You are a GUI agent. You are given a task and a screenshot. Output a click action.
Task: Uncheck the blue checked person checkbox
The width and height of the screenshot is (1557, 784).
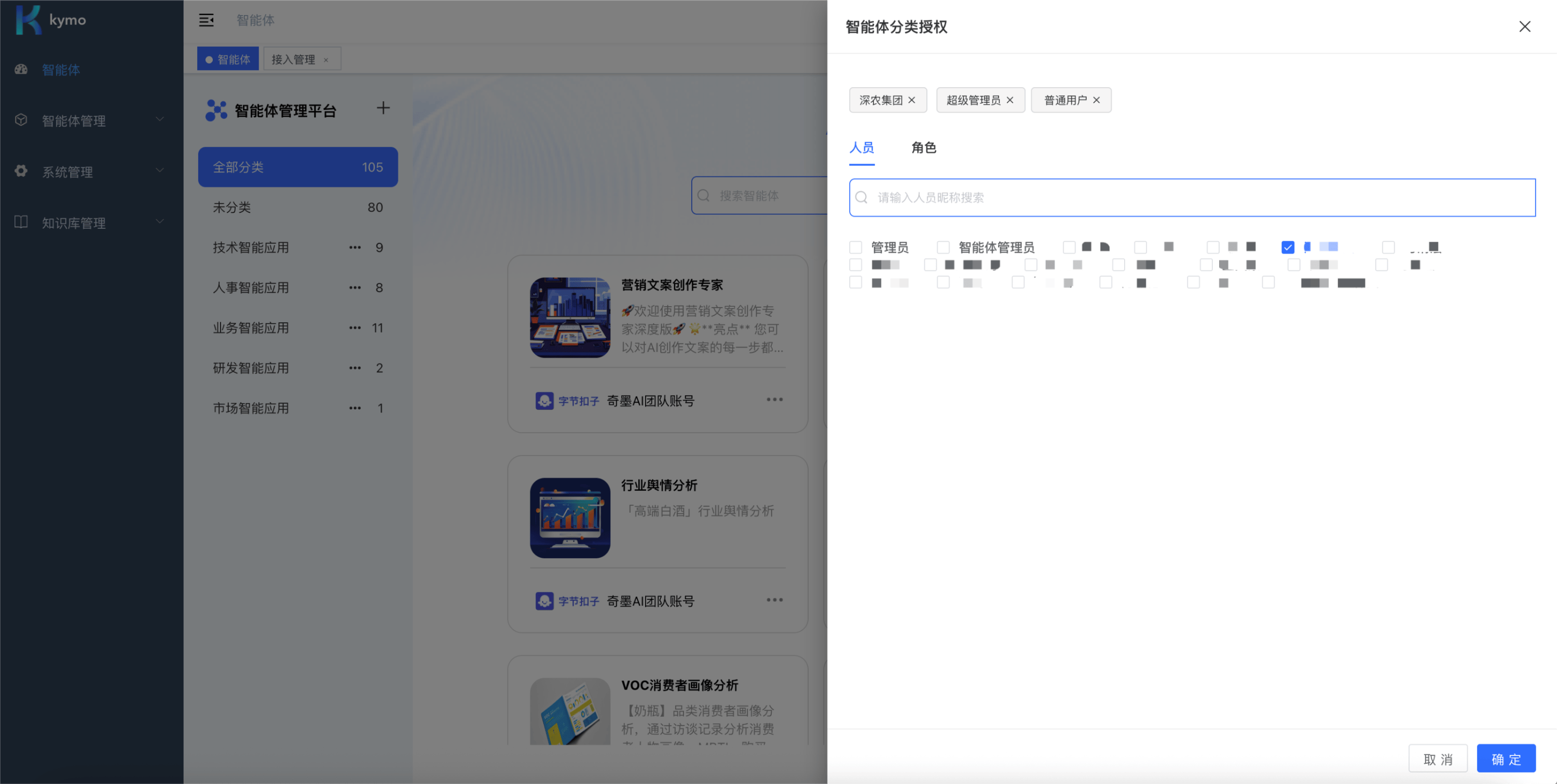[x=1288, y=247]
